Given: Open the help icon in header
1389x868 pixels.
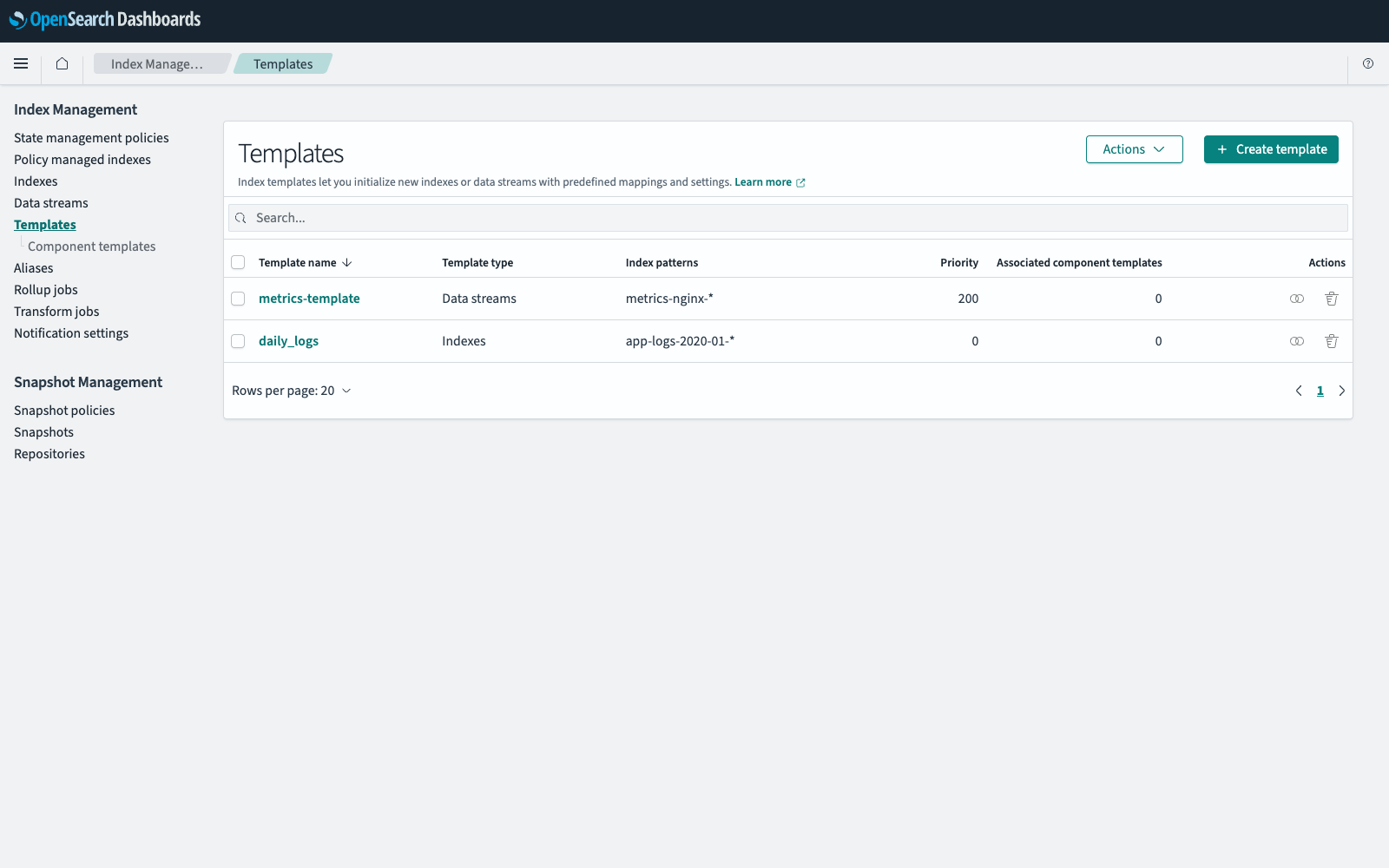Looking at the screenshot, I should point(1368,63).
